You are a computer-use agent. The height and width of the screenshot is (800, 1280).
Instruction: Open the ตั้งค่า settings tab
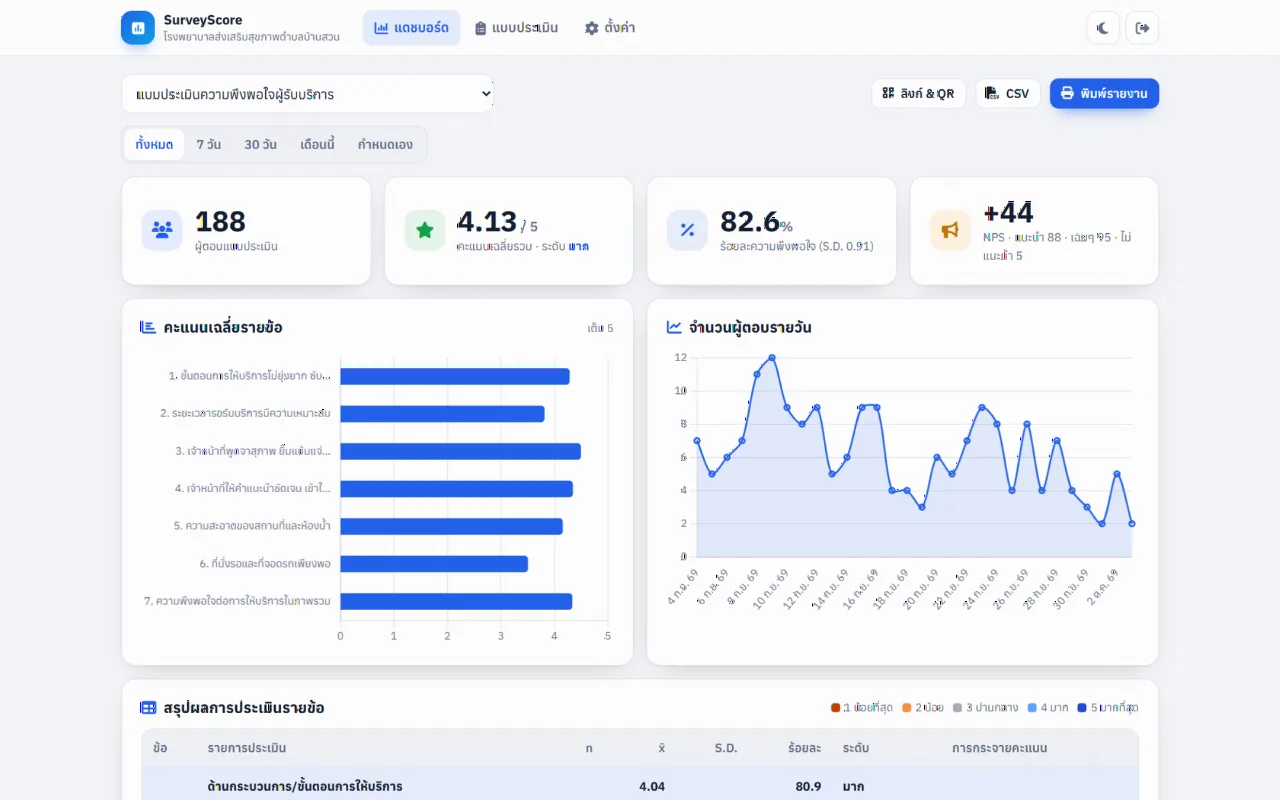click(610, 28)
